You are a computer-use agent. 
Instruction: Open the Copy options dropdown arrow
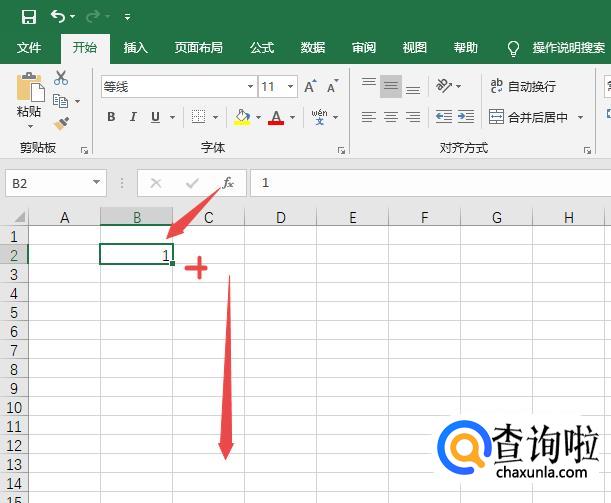tap(78, 101)
